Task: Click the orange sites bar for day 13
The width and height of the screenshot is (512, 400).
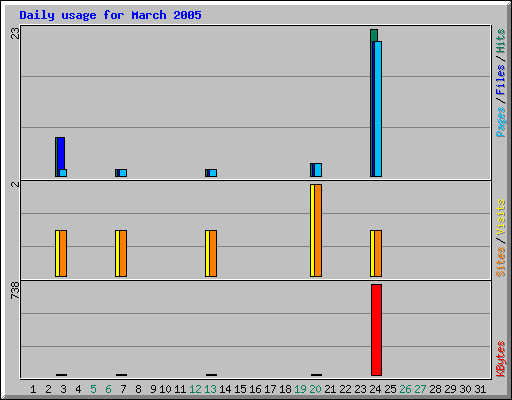Action: tap(213, 253)
